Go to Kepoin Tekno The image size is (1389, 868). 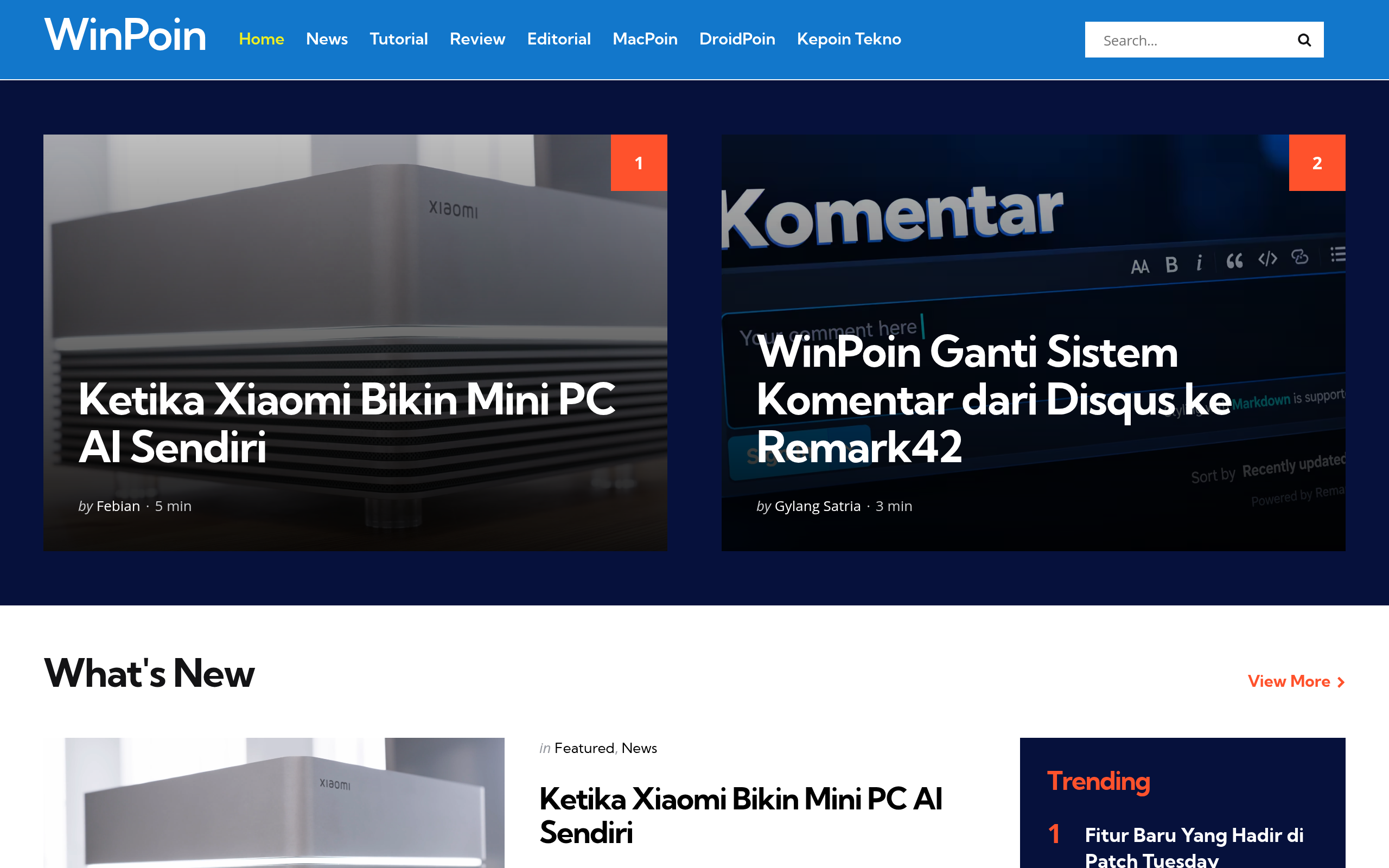click(x=849, y=39)
